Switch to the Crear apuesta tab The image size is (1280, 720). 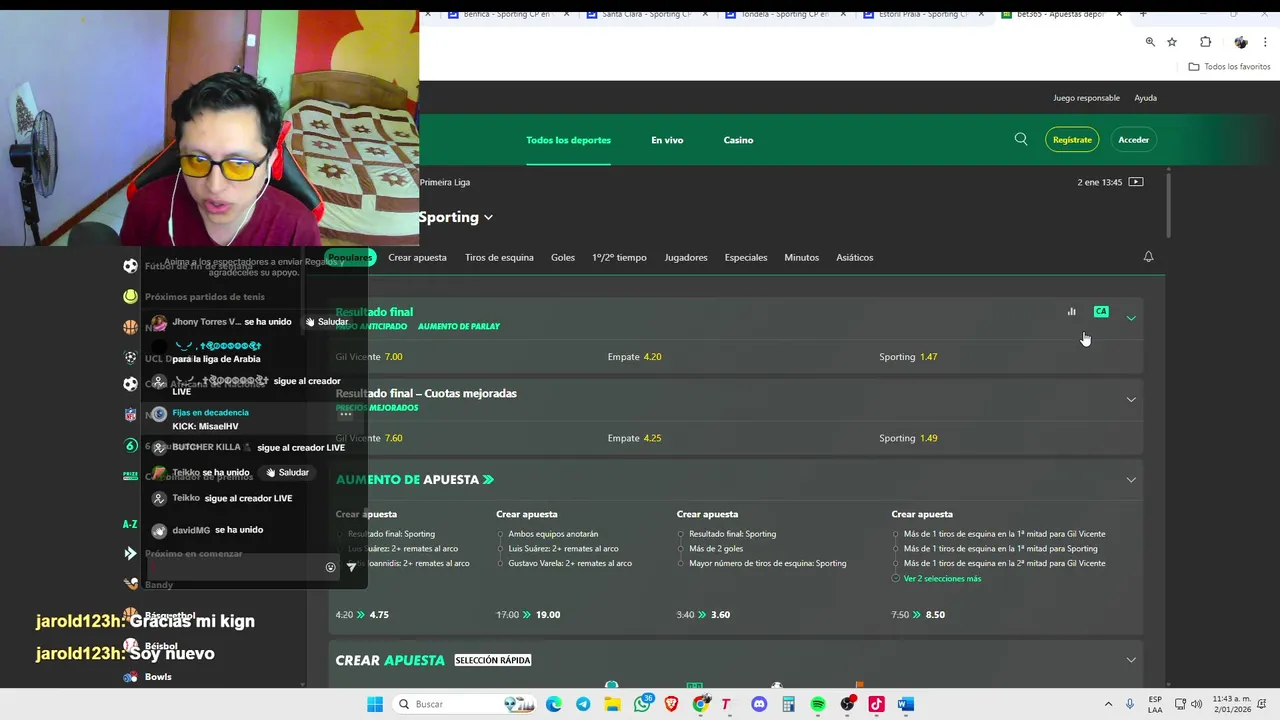tap(417, 257)
